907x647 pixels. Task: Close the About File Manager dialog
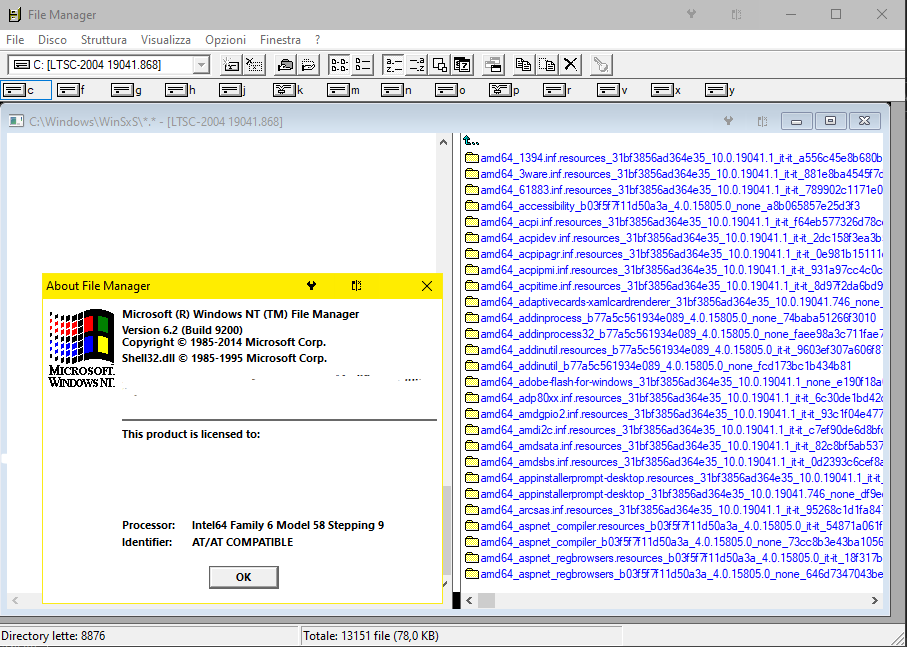click(427, 286)
